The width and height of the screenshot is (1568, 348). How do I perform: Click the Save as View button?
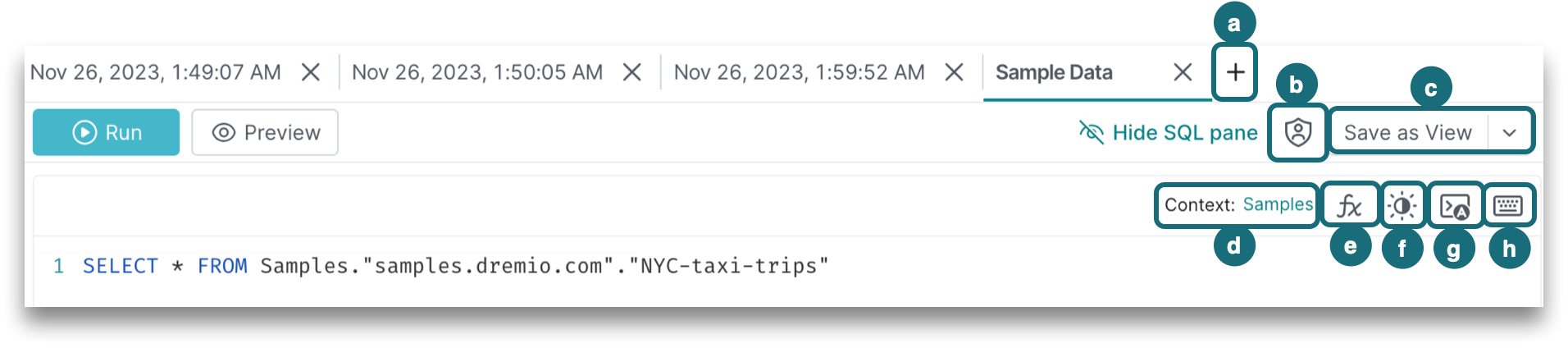click(1407, 132)
